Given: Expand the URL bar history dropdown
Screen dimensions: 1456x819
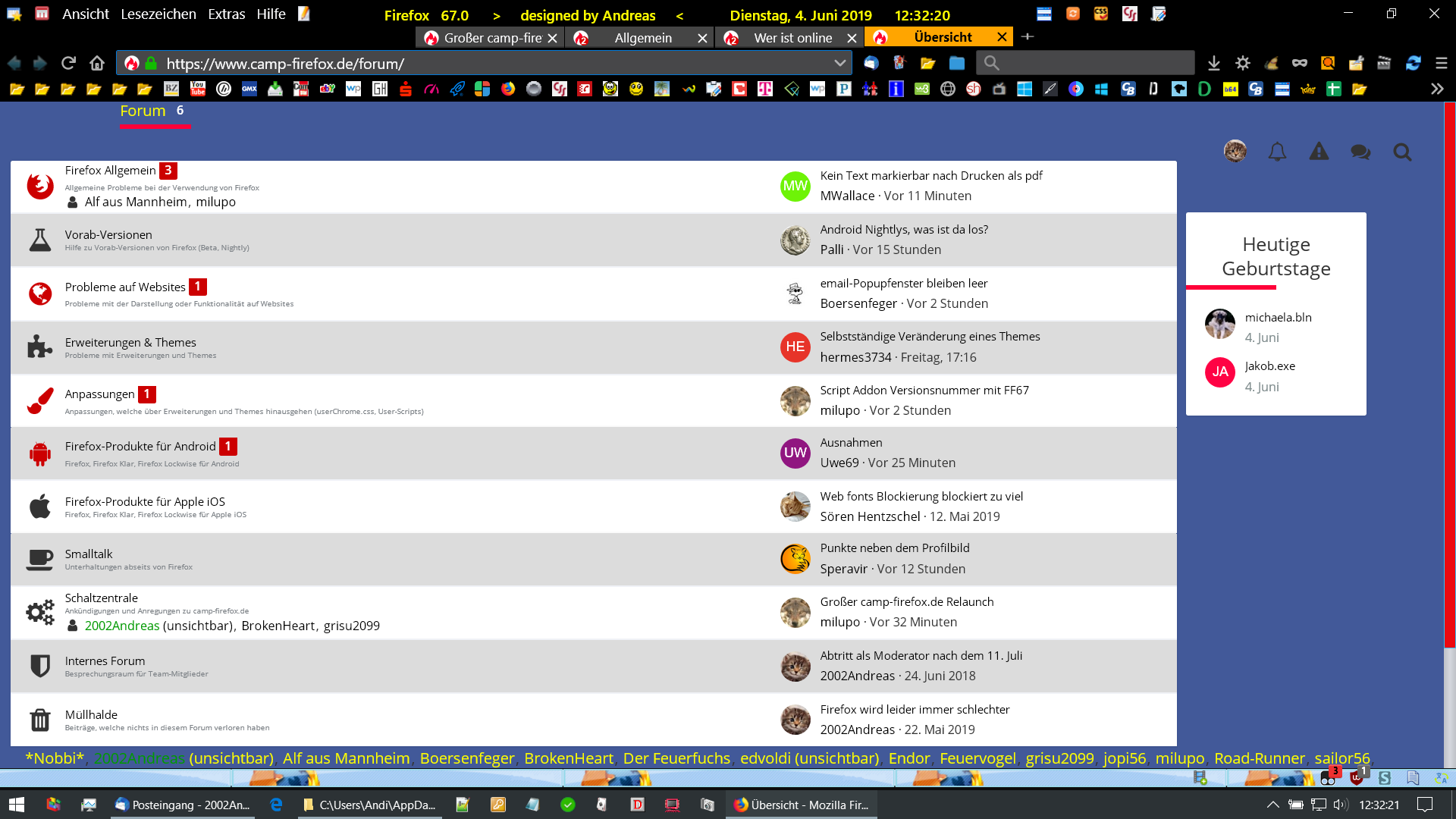Looking at the screenshot, I should click(x=839, y=63).
